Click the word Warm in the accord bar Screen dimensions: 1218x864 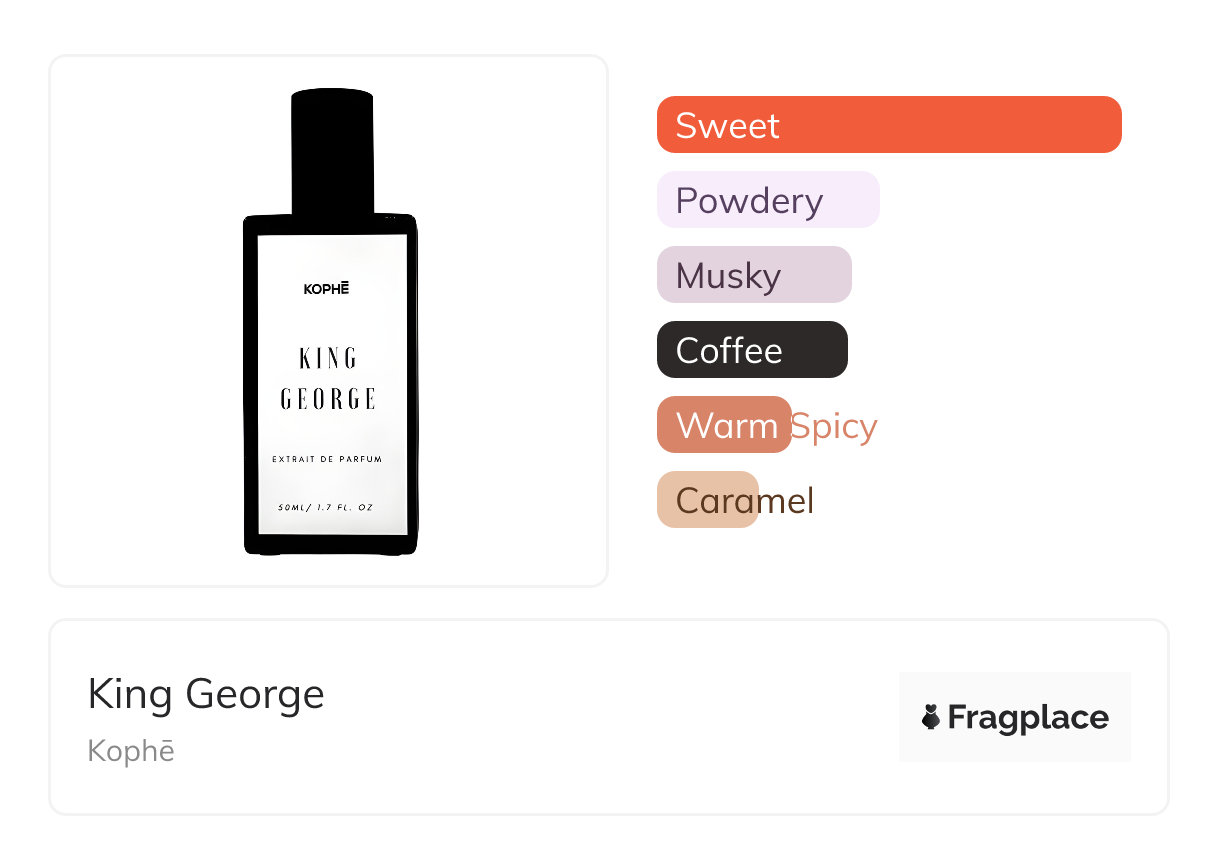pyautogui.click(x=726, y=426)
